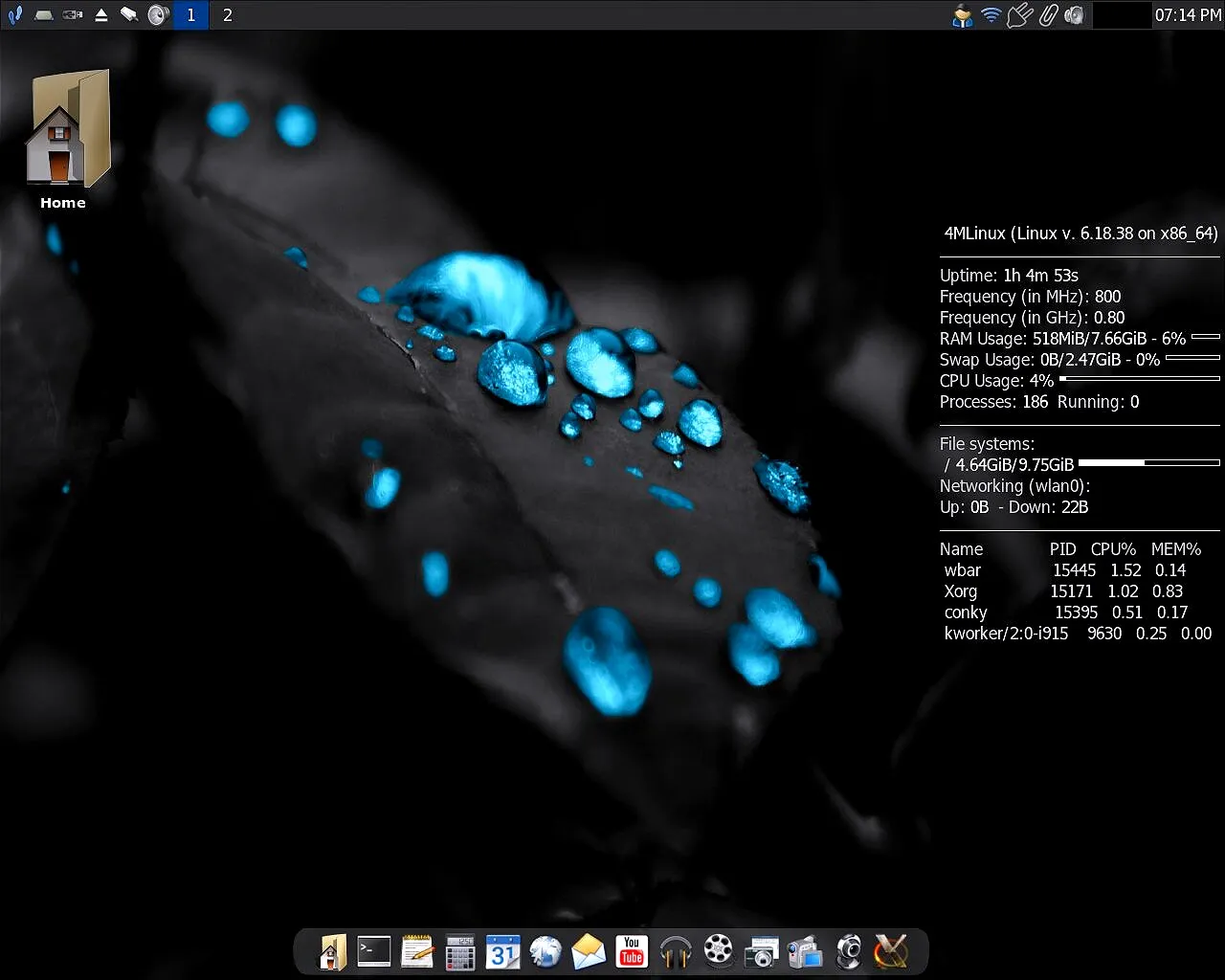
Task: Click the scanner-like device icon in top panel
Action: [x=129, y=14]
